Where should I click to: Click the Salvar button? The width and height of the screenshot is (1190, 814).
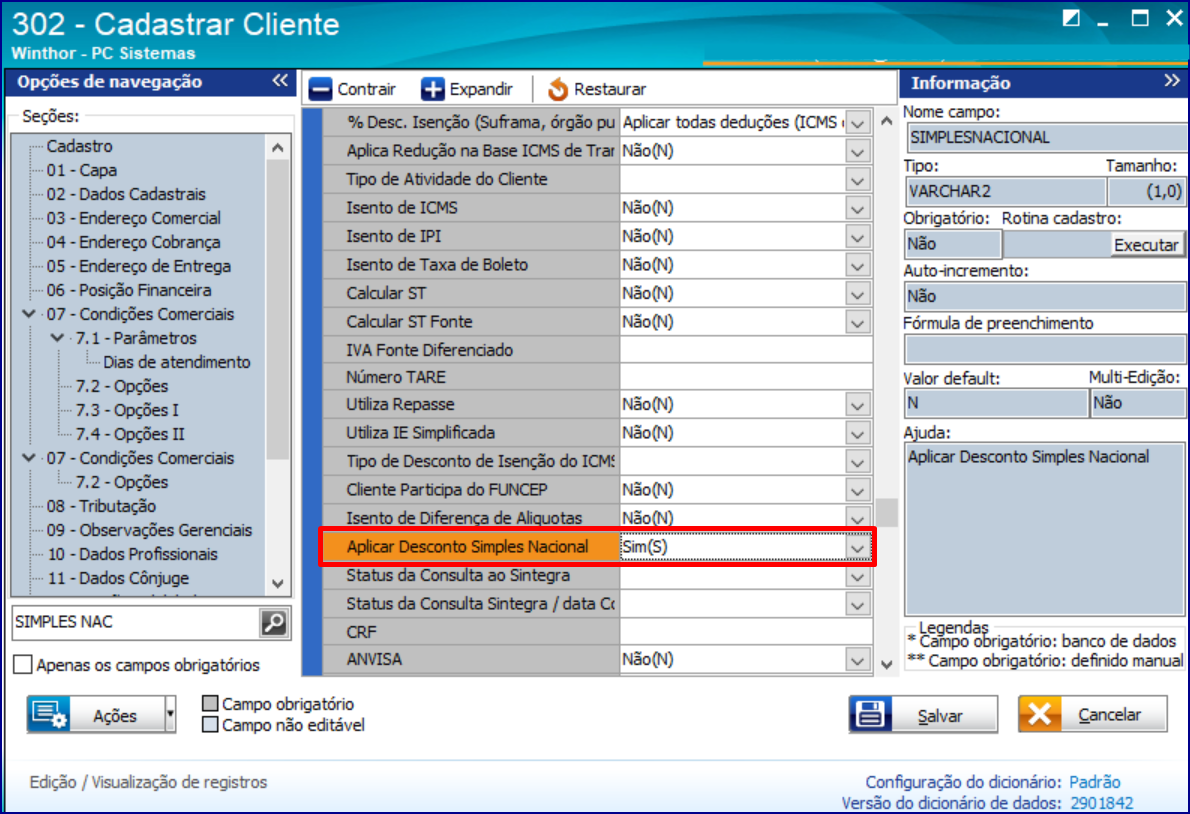tap(924, 715)
